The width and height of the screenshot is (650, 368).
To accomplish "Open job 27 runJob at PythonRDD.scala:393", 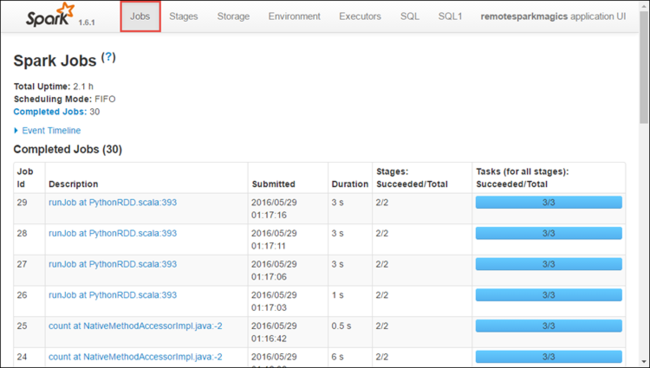I will point(113,264).
